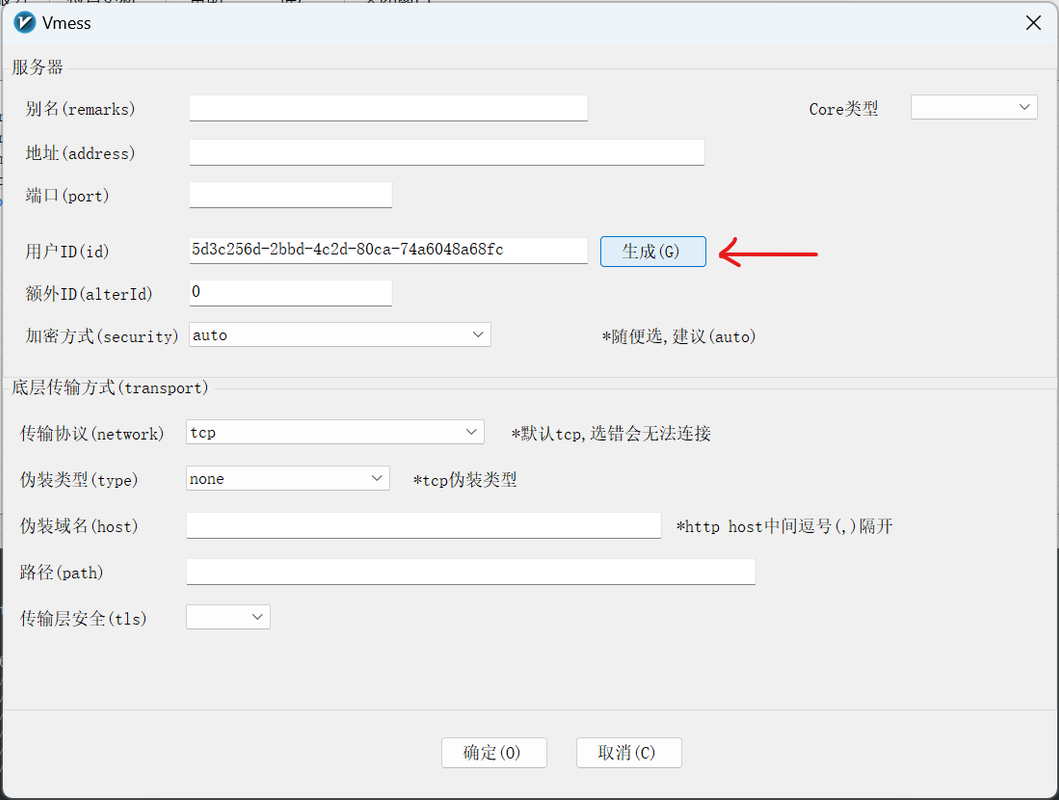
Task: Click the 伪装类型(type) label
Action: 79,480
